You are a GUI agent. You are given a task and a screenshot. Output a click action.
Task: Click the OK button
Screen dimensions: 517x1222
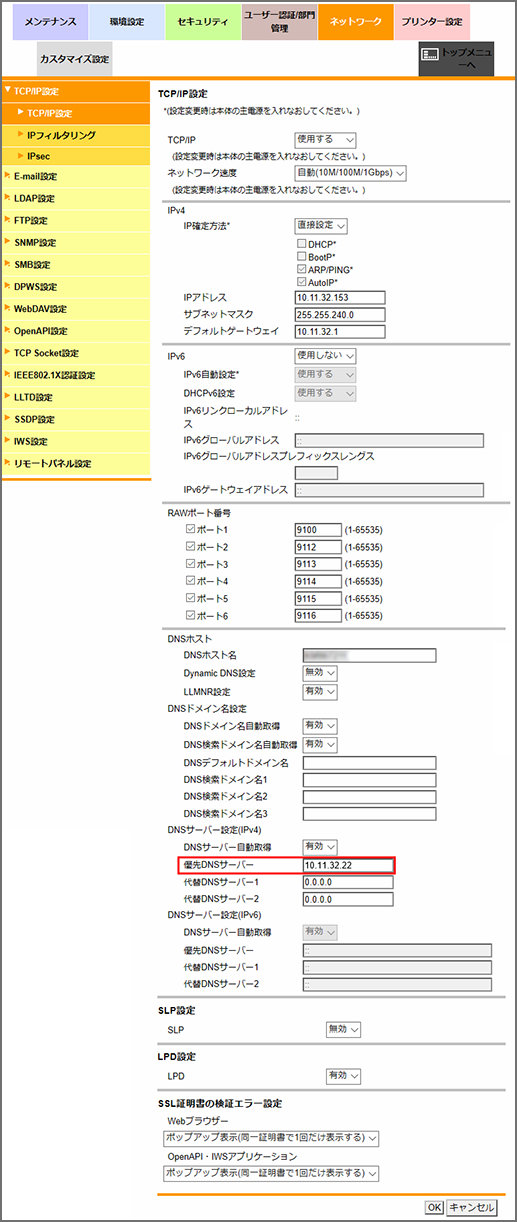[x=434, y=1208]
